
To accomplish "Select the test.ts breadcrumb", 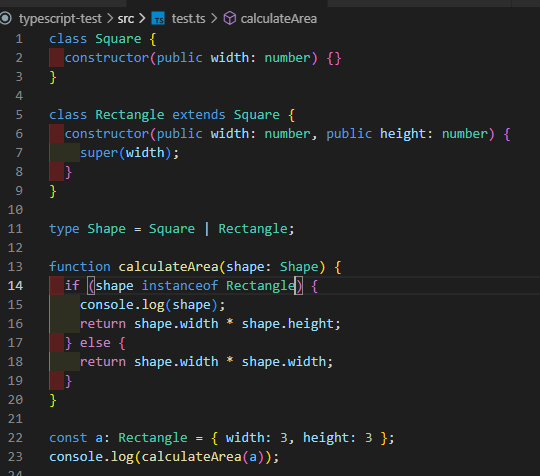I will (188, 19).
